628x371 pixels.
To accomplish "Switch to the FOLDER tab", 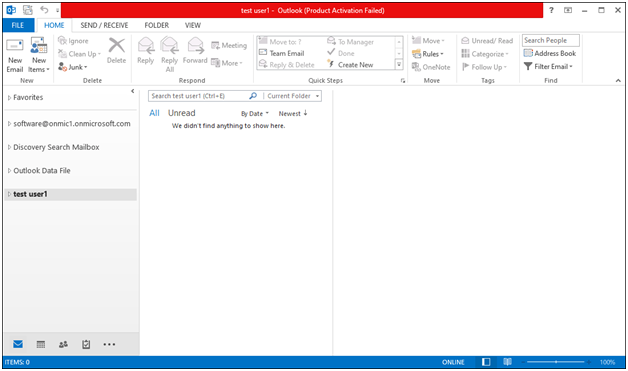I will click(x=157, y=25).
